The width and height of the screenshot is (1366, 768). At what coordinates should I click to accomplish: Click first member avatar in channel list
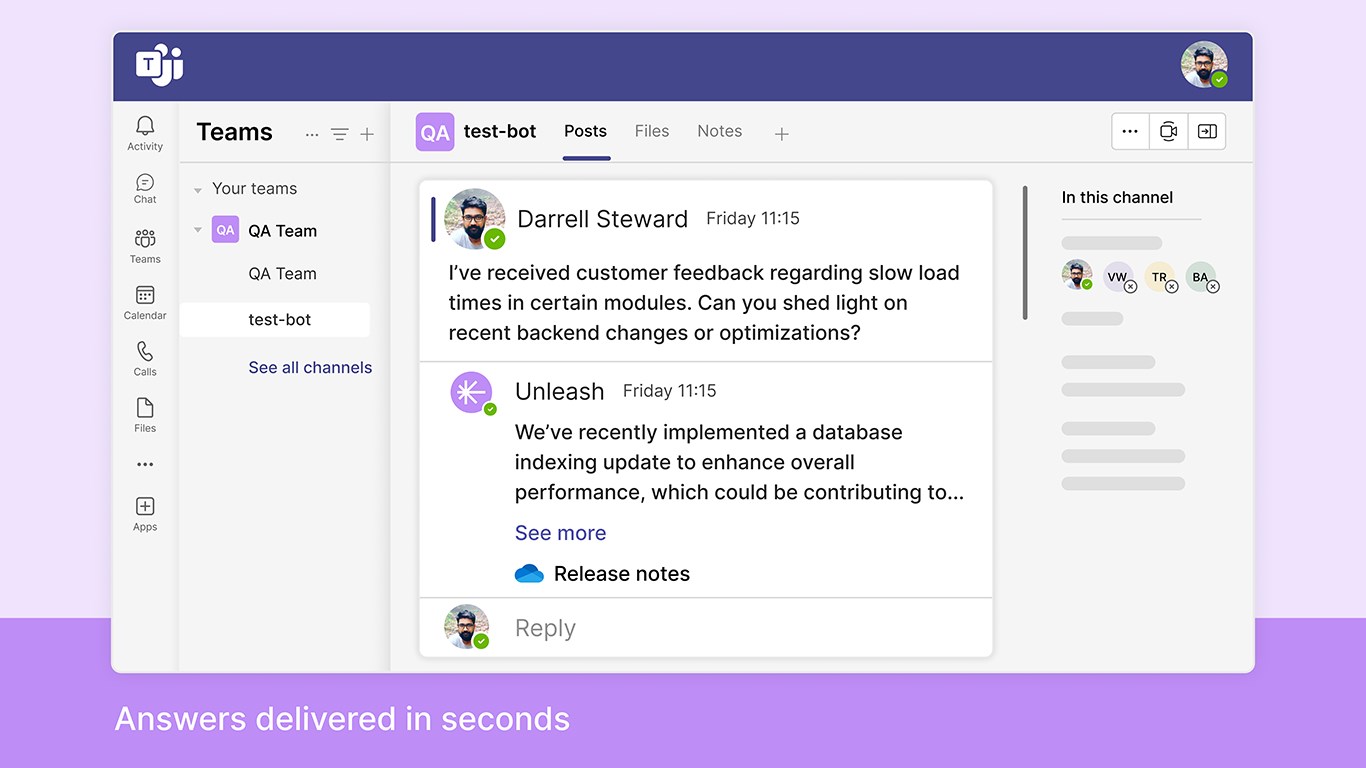1077,275
